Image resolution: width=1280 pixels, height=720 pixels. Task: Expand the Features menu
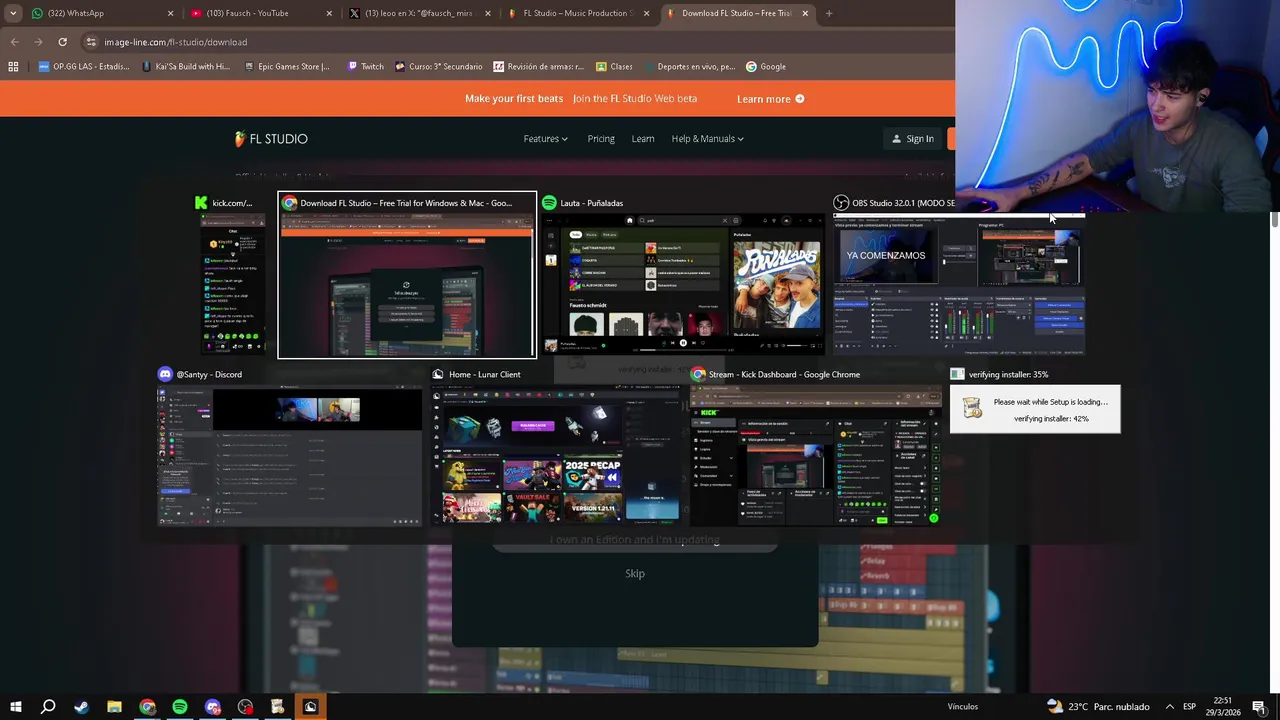pos(545,139)
